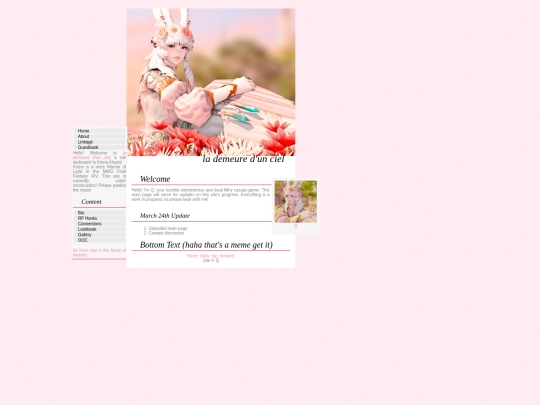
Task: Go to the About page
Action: pos(100,136)
